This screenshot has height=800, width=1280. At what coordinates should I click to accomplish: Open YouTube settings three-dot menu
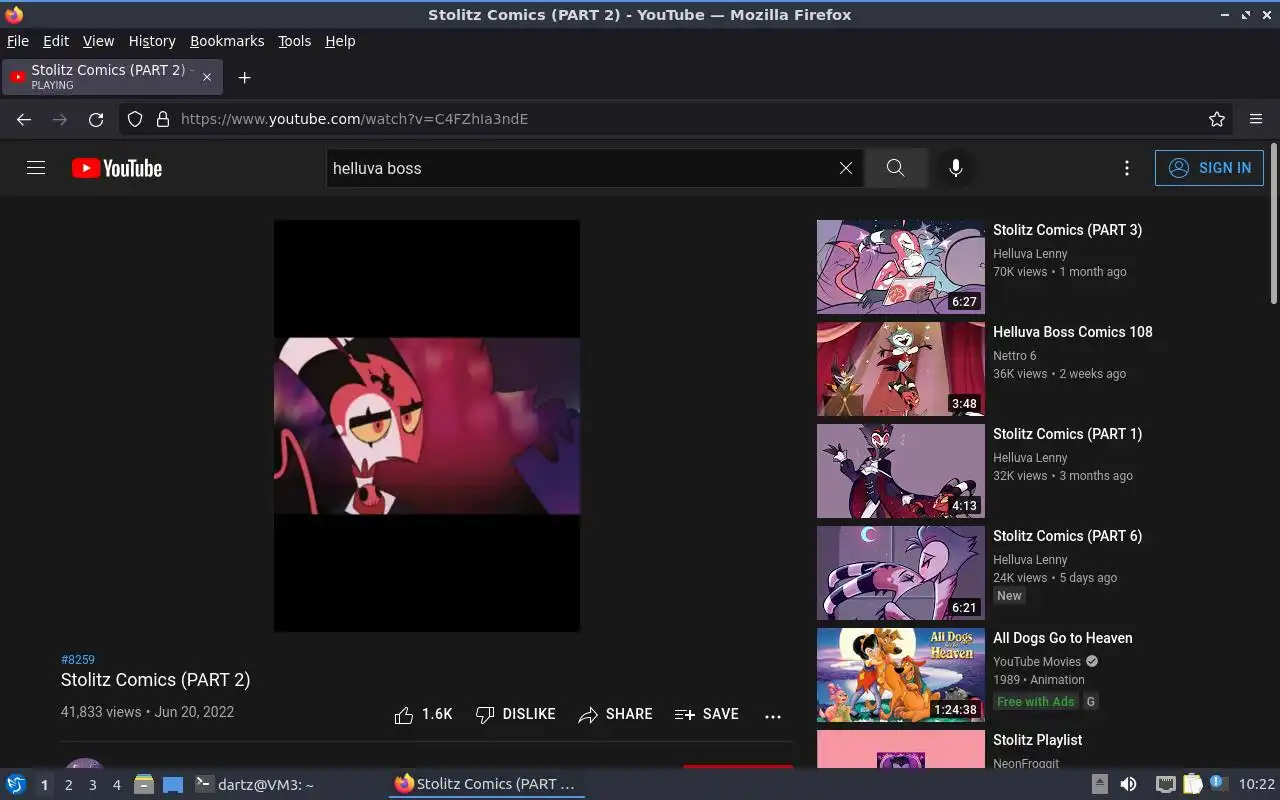click(x=1127, y=168)
